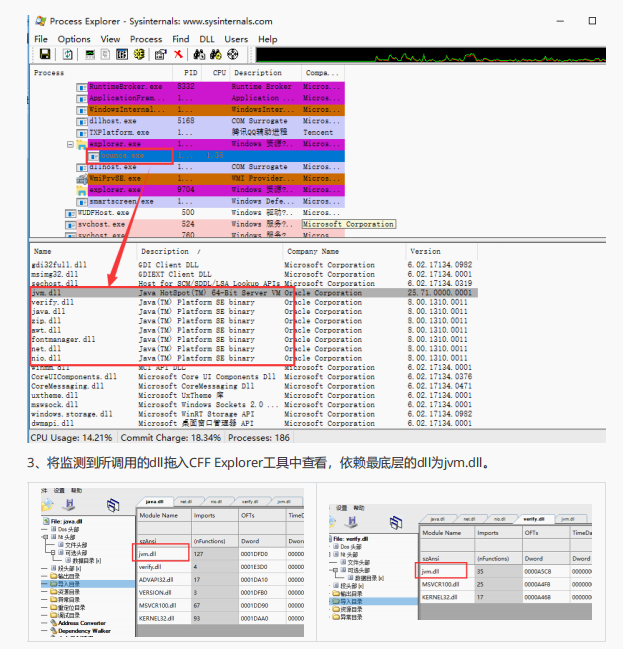Select ADVAPI32.dll row in java.dll imports
The height and width of the screenshot is (649, 623).
click(x=220, y=580)
